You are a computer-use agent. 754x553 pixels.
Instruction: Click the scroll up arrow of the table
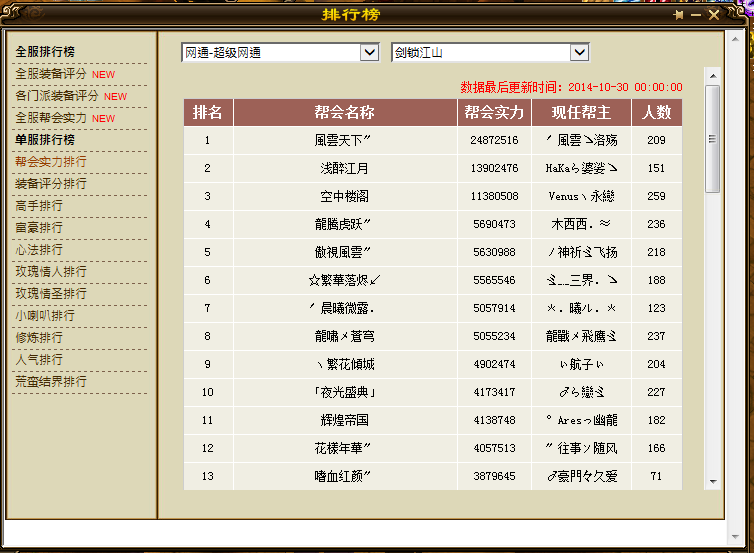pyautogui.click(x=712, y=76)
